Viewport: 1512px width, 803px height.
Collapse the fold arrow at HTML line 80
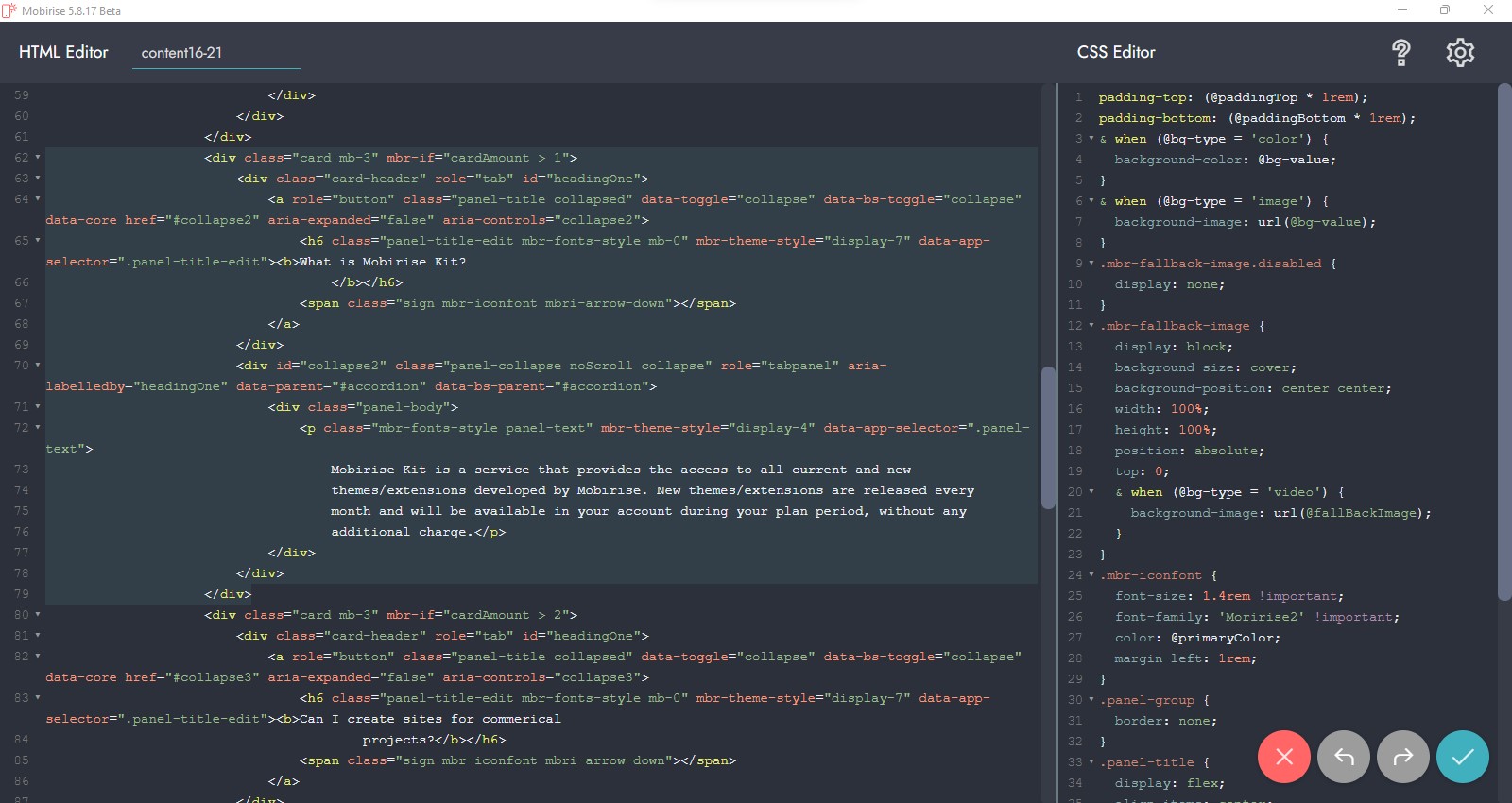(x=38, y=615)
